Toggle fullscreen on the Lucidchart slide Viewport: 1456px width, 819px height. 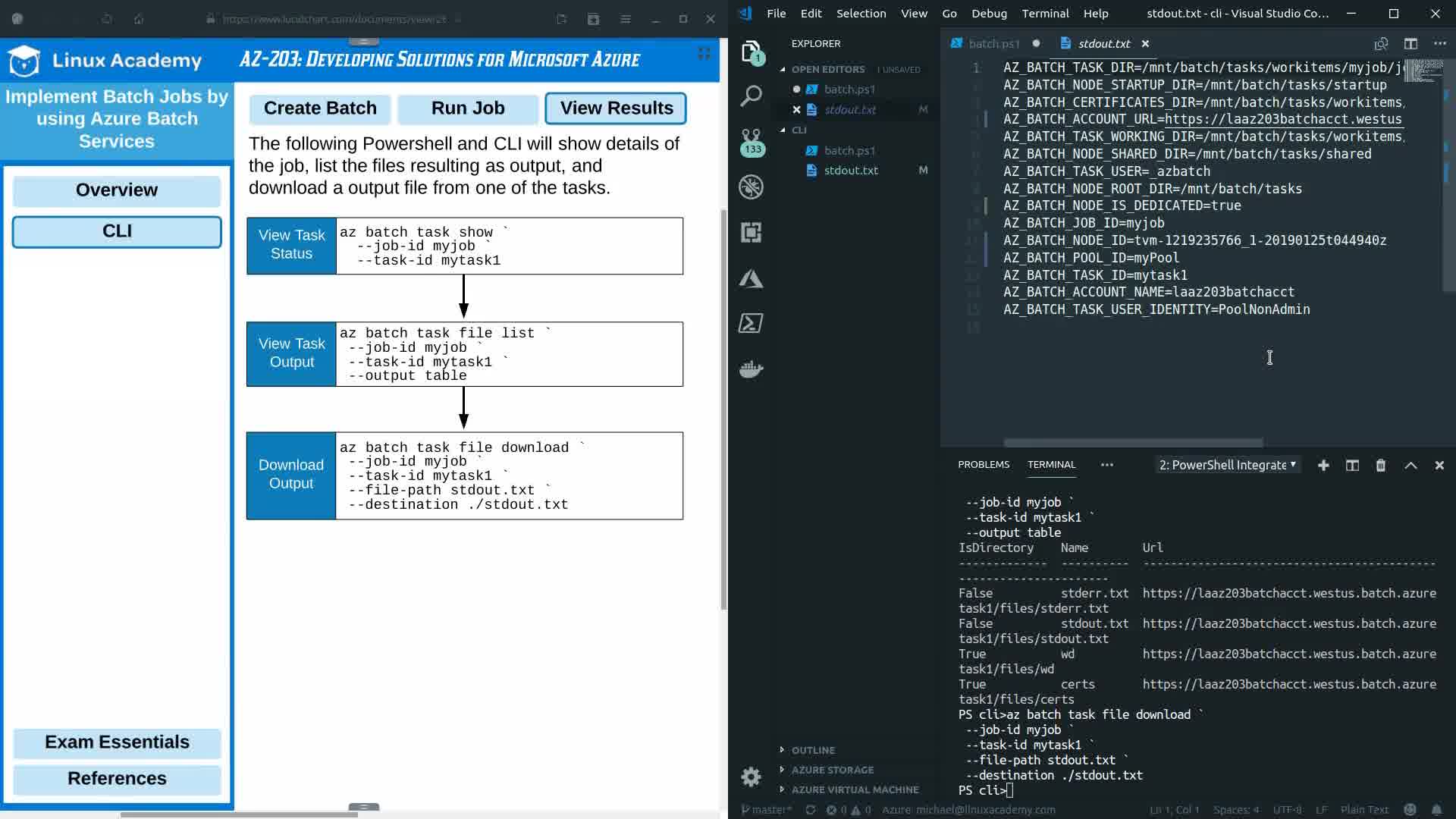[x=704, y=53]
